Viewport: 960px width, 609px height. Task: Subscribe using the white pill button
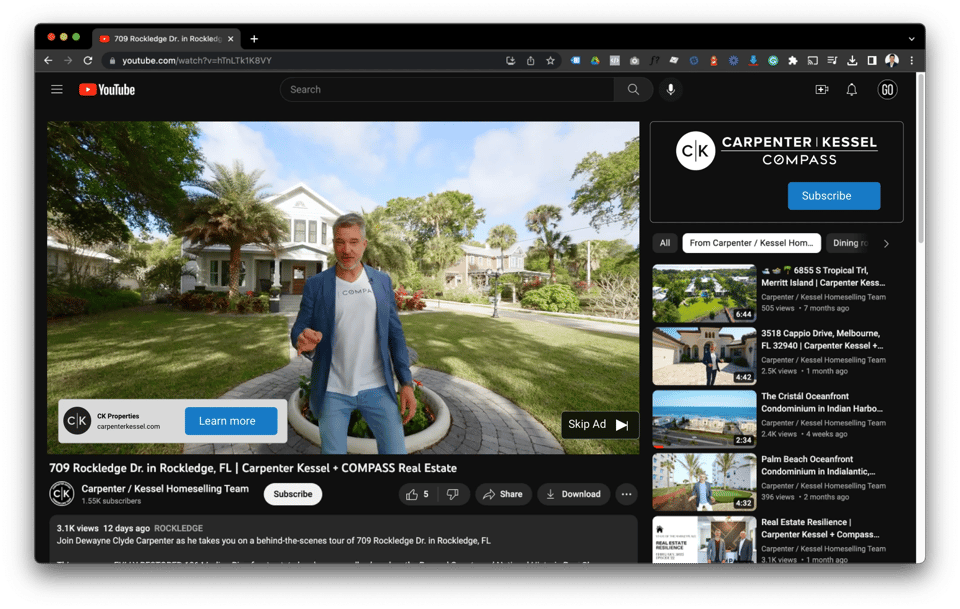(x=293, y=494)
